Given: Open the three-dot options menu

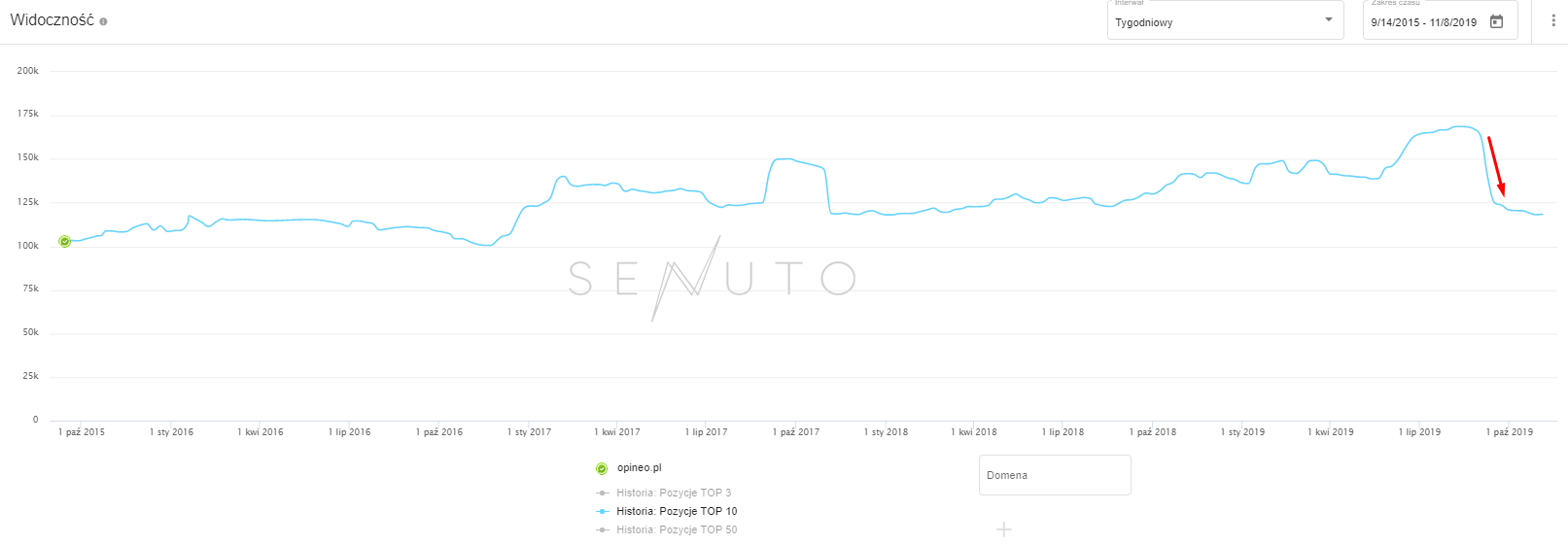Looking at the screenshot, I should [x=1552, y=20].
